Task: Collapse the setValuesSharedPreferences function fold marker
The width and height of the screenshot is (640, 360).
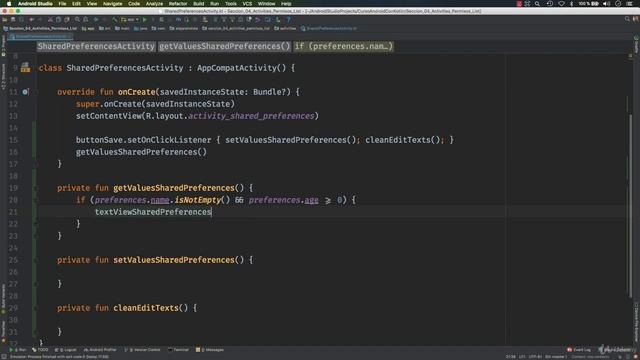Action: click(36, 260)
